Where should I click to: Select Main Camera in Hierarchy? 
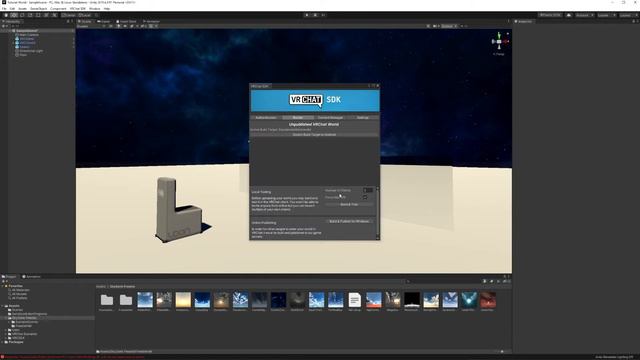pyautogui.click(x=29, y=35)
